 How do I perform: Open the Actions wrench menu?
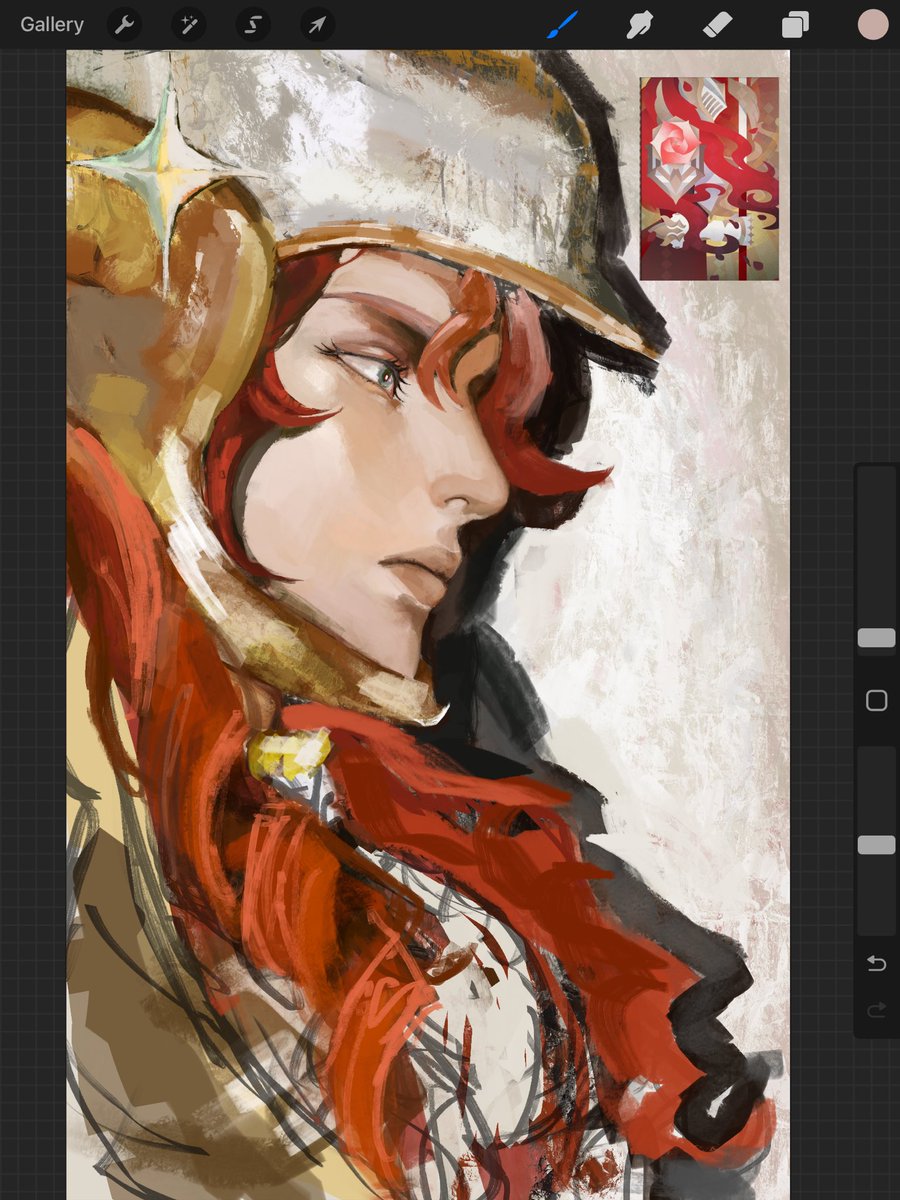coord(124,25)
